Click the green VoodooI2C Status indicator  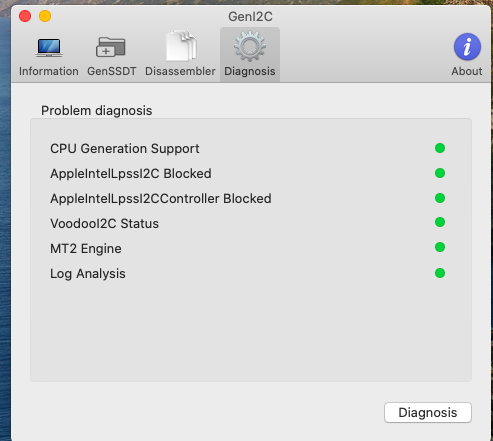[x=440, y=222]
